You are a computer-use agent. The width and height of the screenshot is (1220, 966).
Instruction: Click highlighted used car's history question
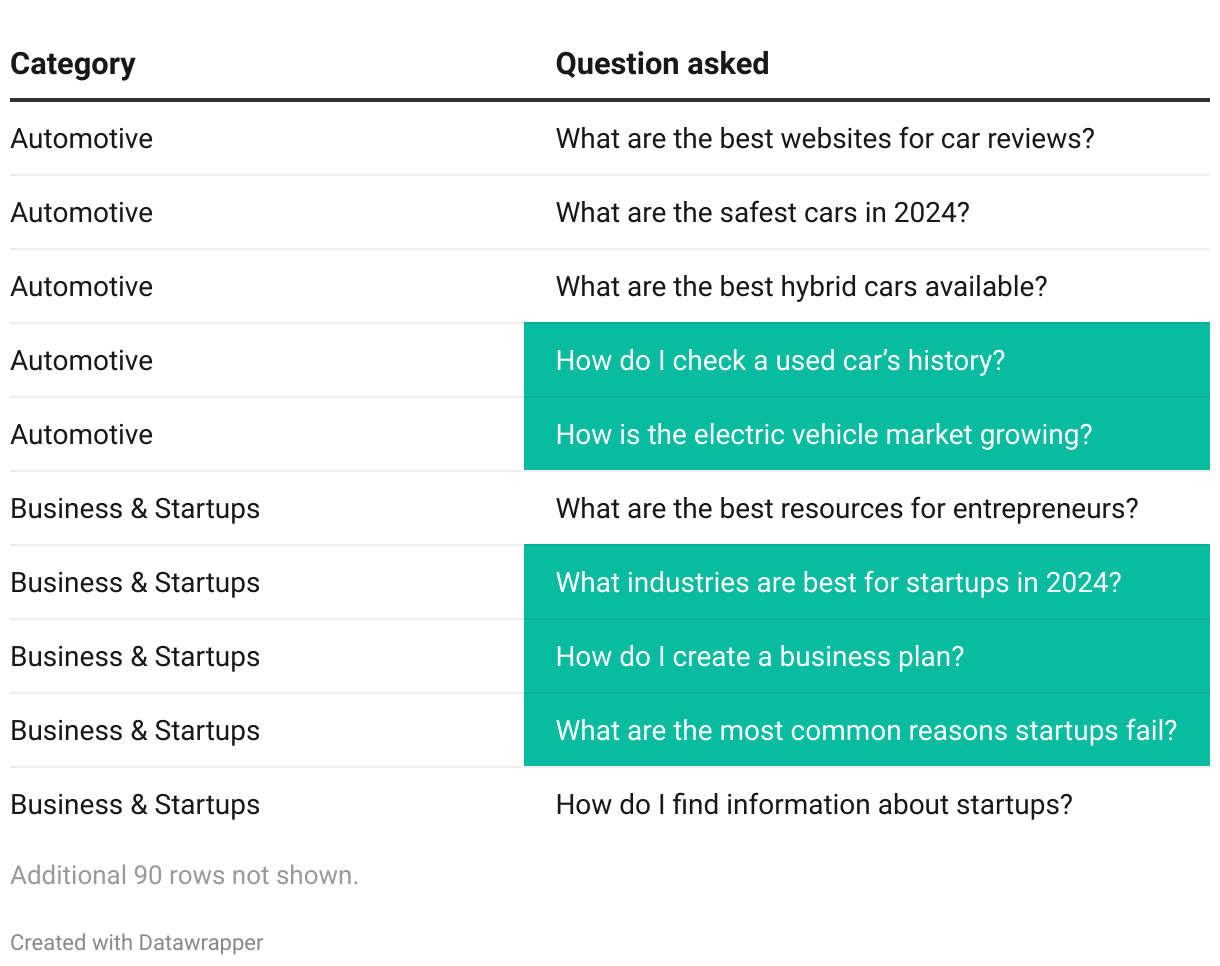pyautogui.click(x=780, y=360)
